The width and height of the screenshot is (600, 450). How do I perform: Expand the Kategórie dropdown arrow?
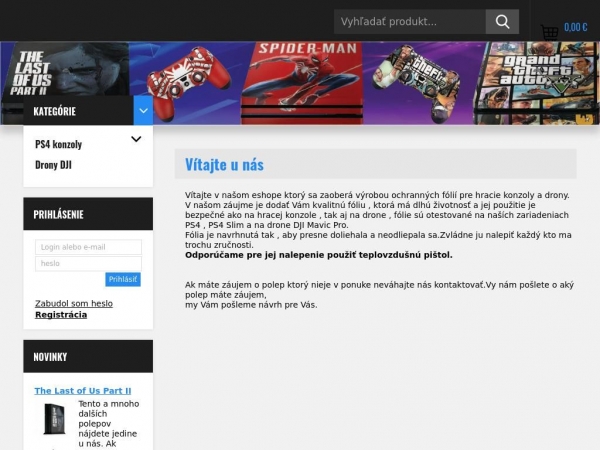143,111
